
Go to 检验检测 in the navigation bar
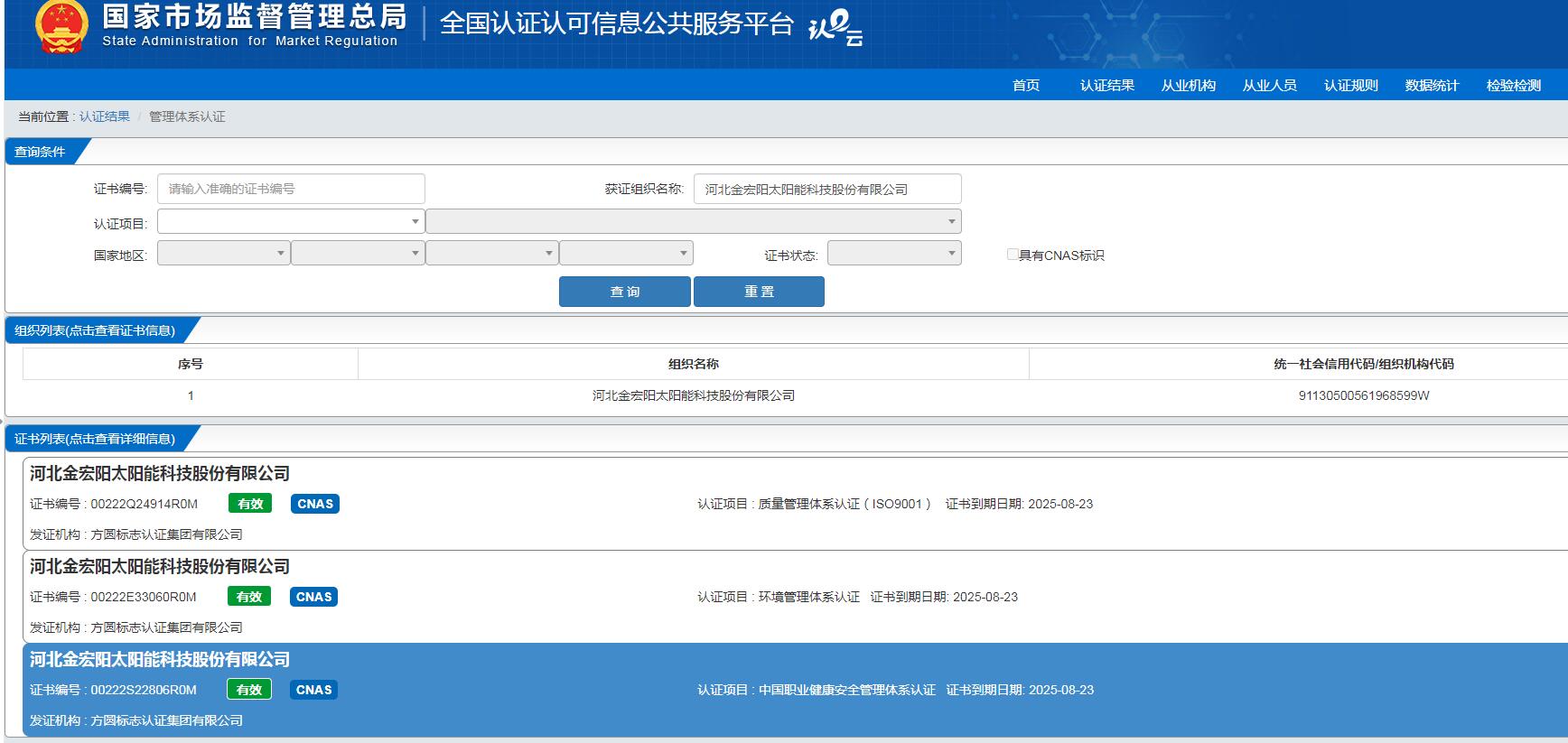tap(1514, 85)
